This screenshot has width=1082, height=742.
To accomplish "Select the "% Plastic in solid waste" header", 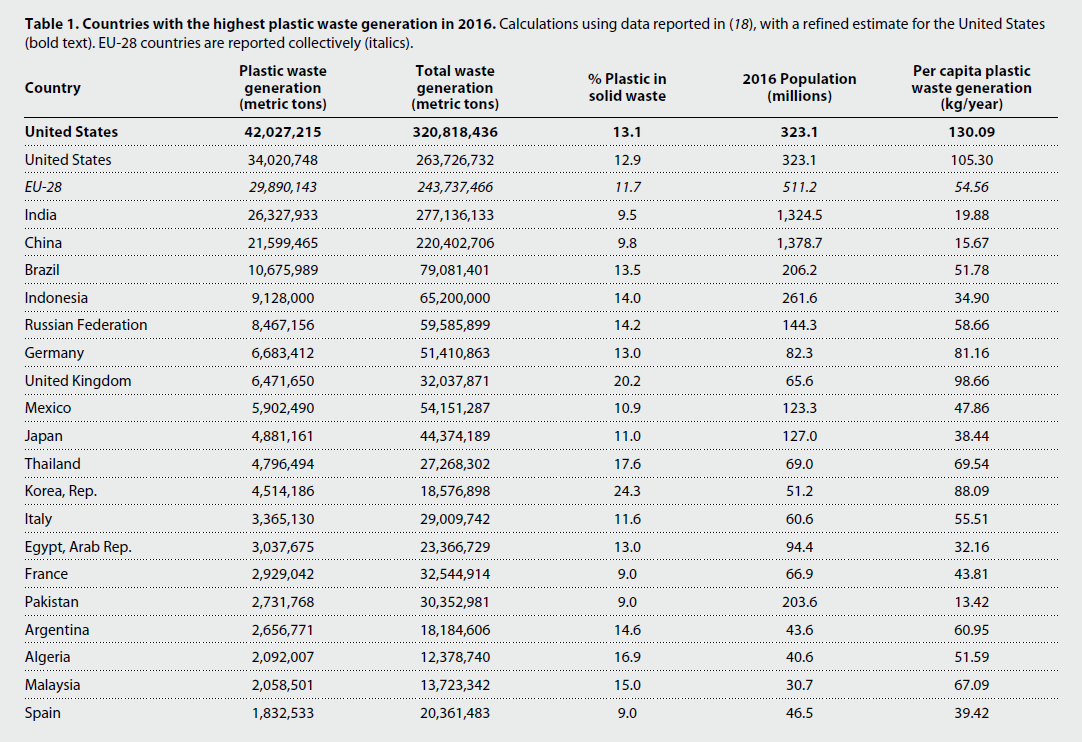I will point(627,88).
